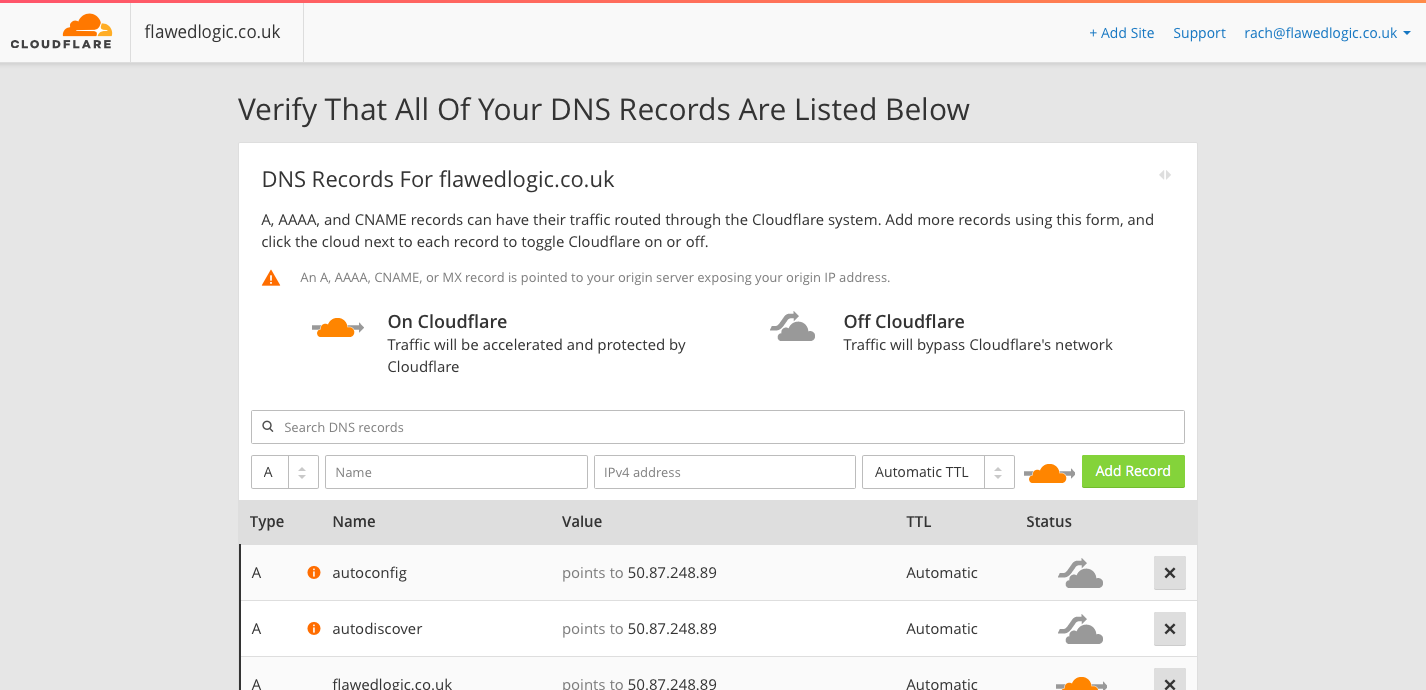Open the autoconfig Automatic TTL setting
Screen dimensions: 1426x690
942,573
